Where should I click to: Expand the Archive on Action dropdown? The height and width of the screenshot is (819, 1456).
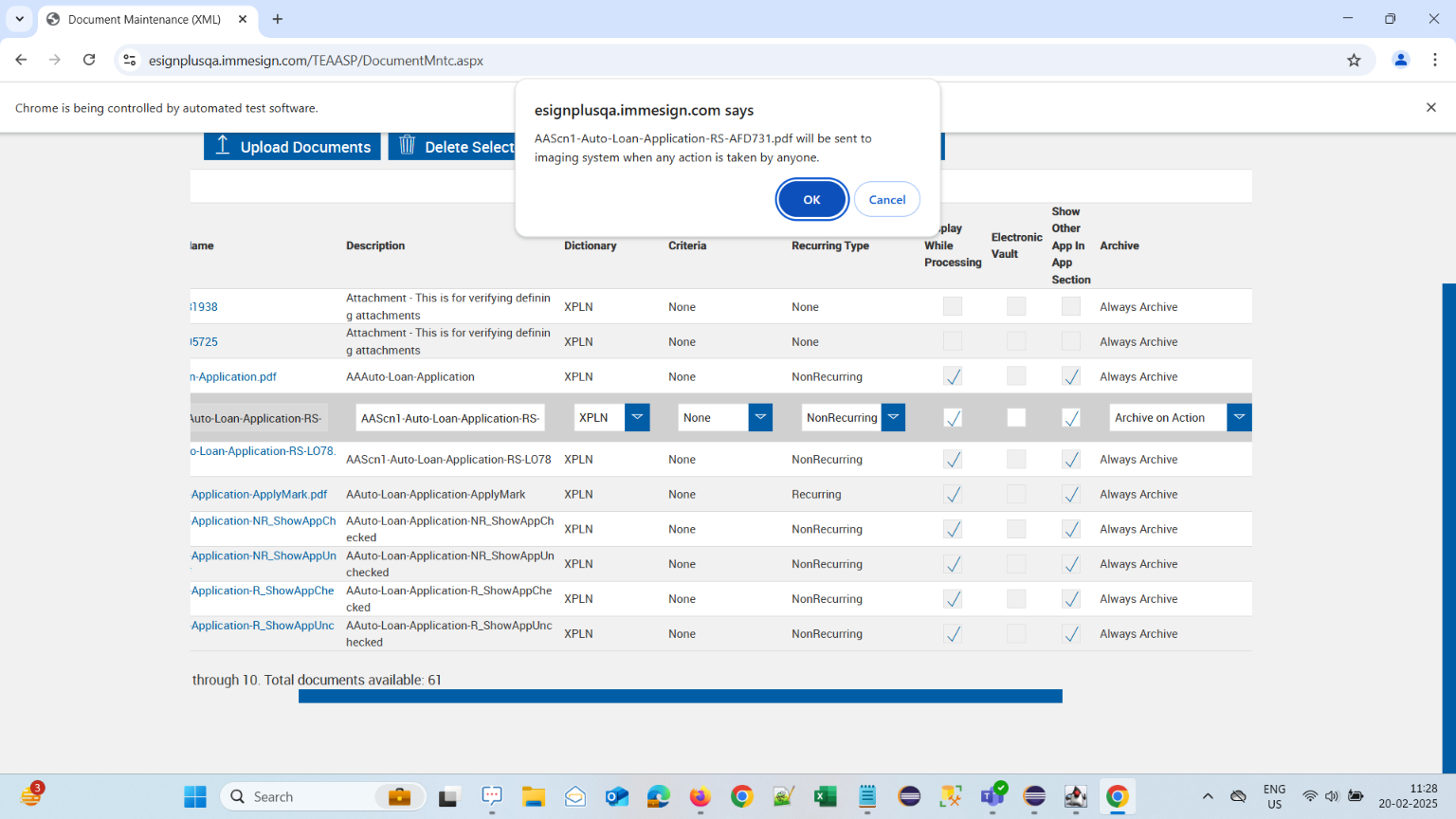click(x=1238, y=418)
